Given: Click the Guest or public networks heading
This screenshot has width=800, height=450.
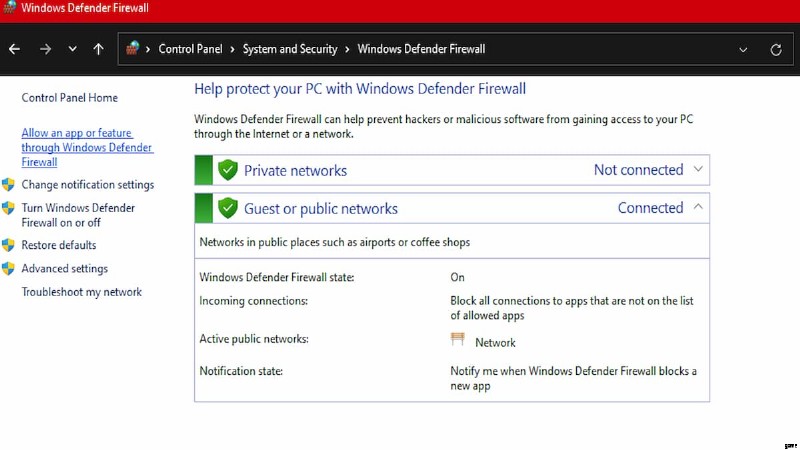Looking at the screenshot, I should coord(321,209).
